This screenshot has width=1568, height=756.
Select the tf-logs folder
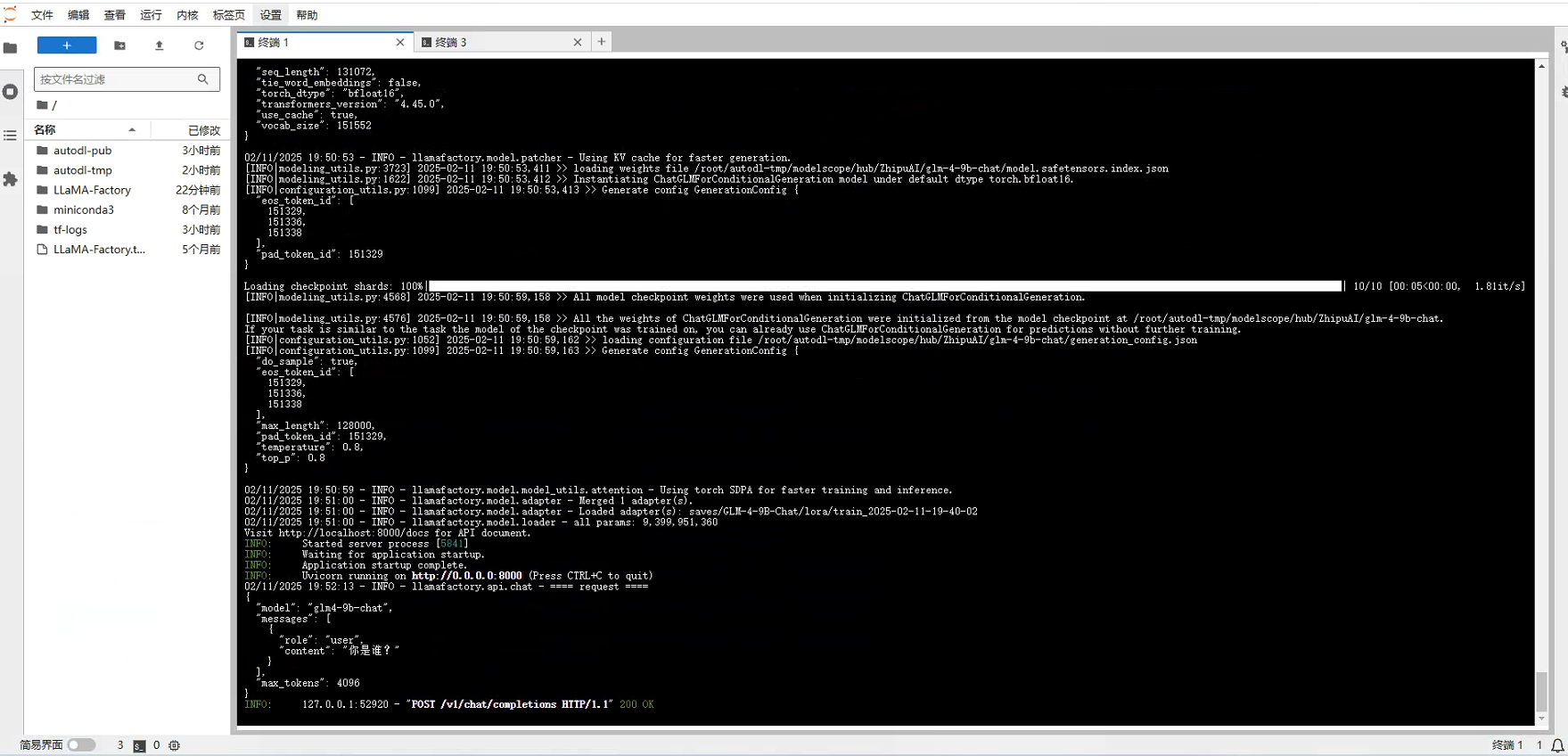tap(127, 229)
